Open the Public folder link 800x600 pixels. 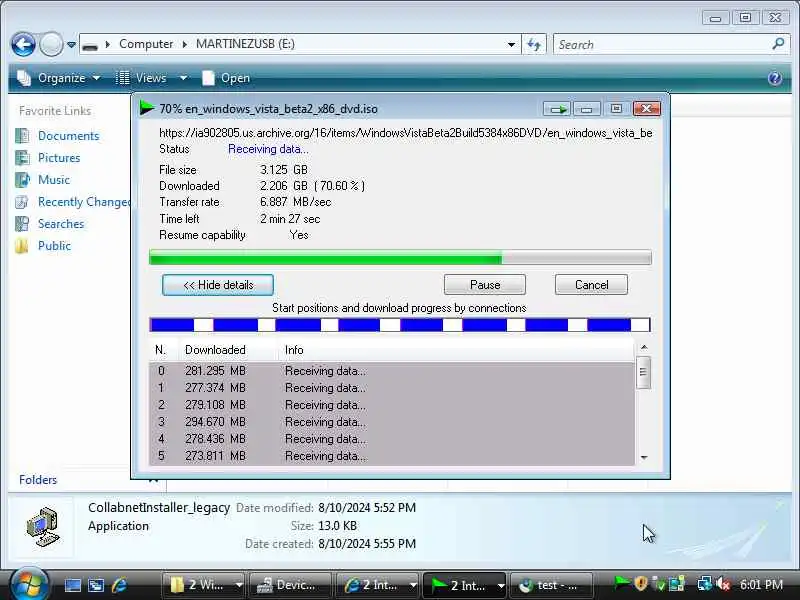(54, 245)
